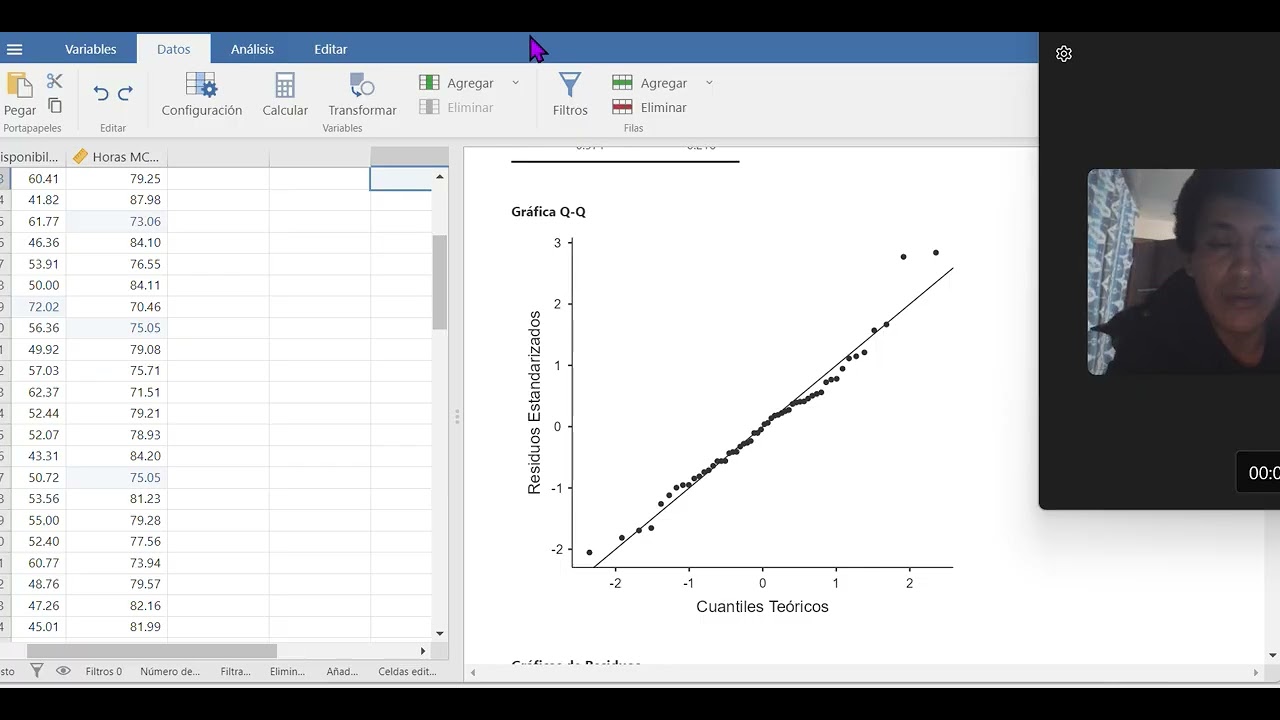Select cell with value 60.41
Image resolution: width=1280 pixels, height=720 pixels.
pos(38,178)
